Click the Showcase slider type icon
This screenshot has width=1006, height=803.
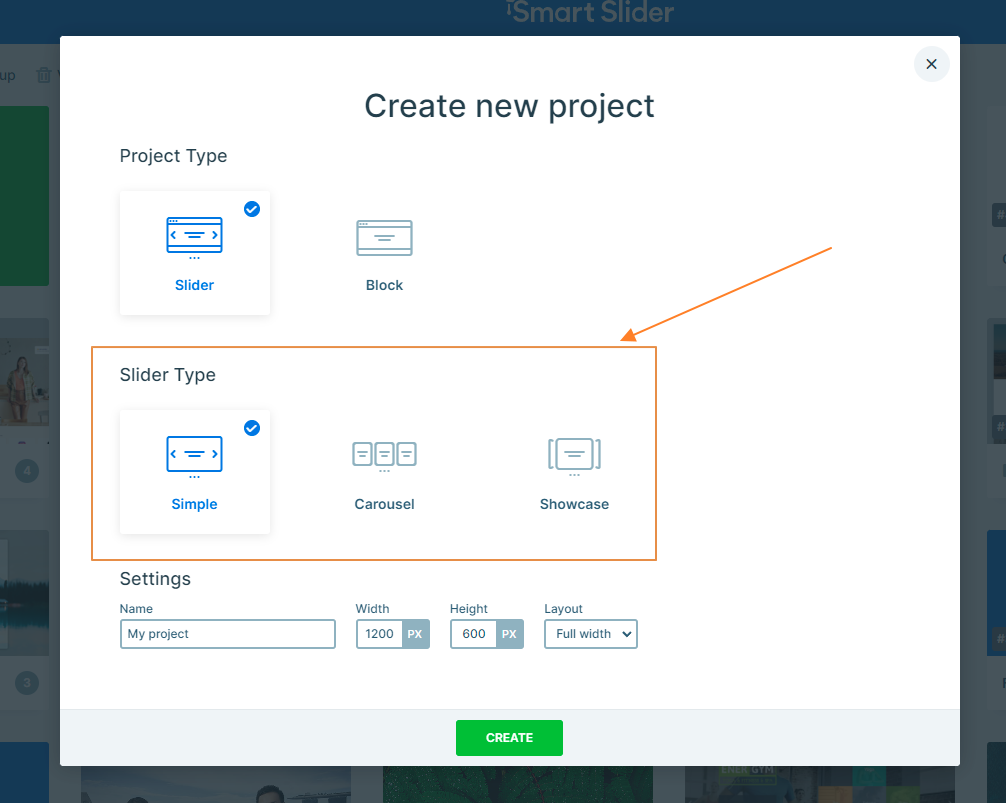point(574,455)
